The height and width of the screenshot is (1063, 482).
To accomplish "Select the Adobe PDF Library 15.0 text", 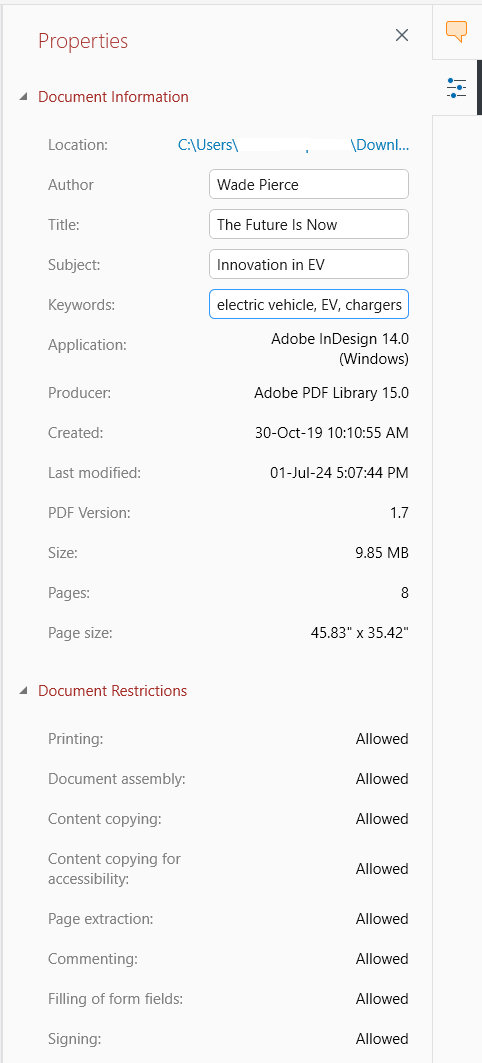I will [x=332, y=393].
